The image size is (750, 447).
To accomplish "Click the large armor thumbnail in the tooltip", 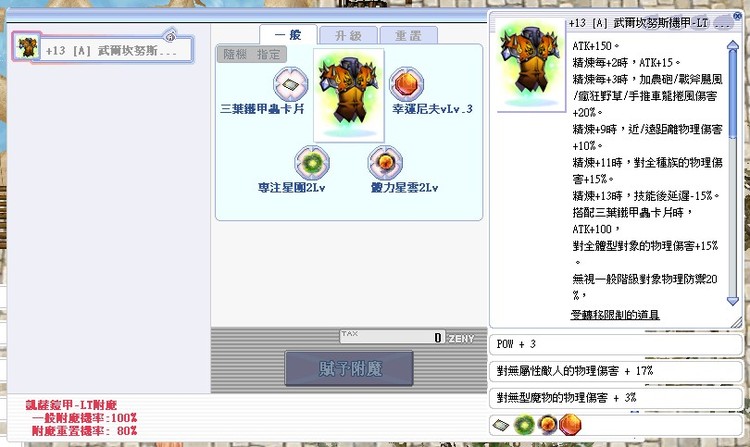I will (530, 65).
